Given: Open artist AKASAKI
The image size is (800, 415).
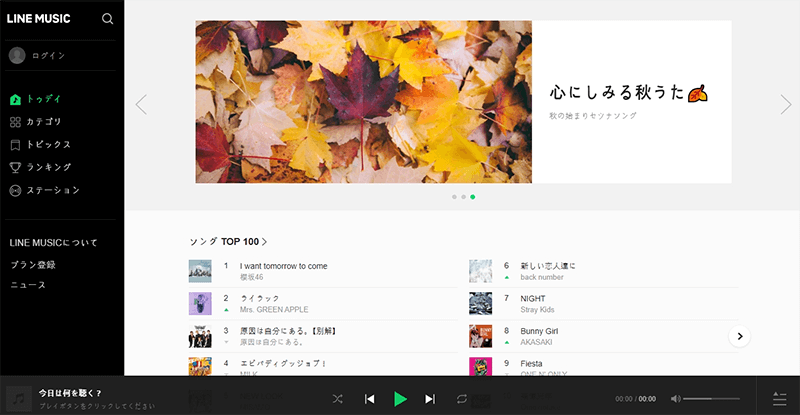Looking at the screenshot, I should (536, 343).
